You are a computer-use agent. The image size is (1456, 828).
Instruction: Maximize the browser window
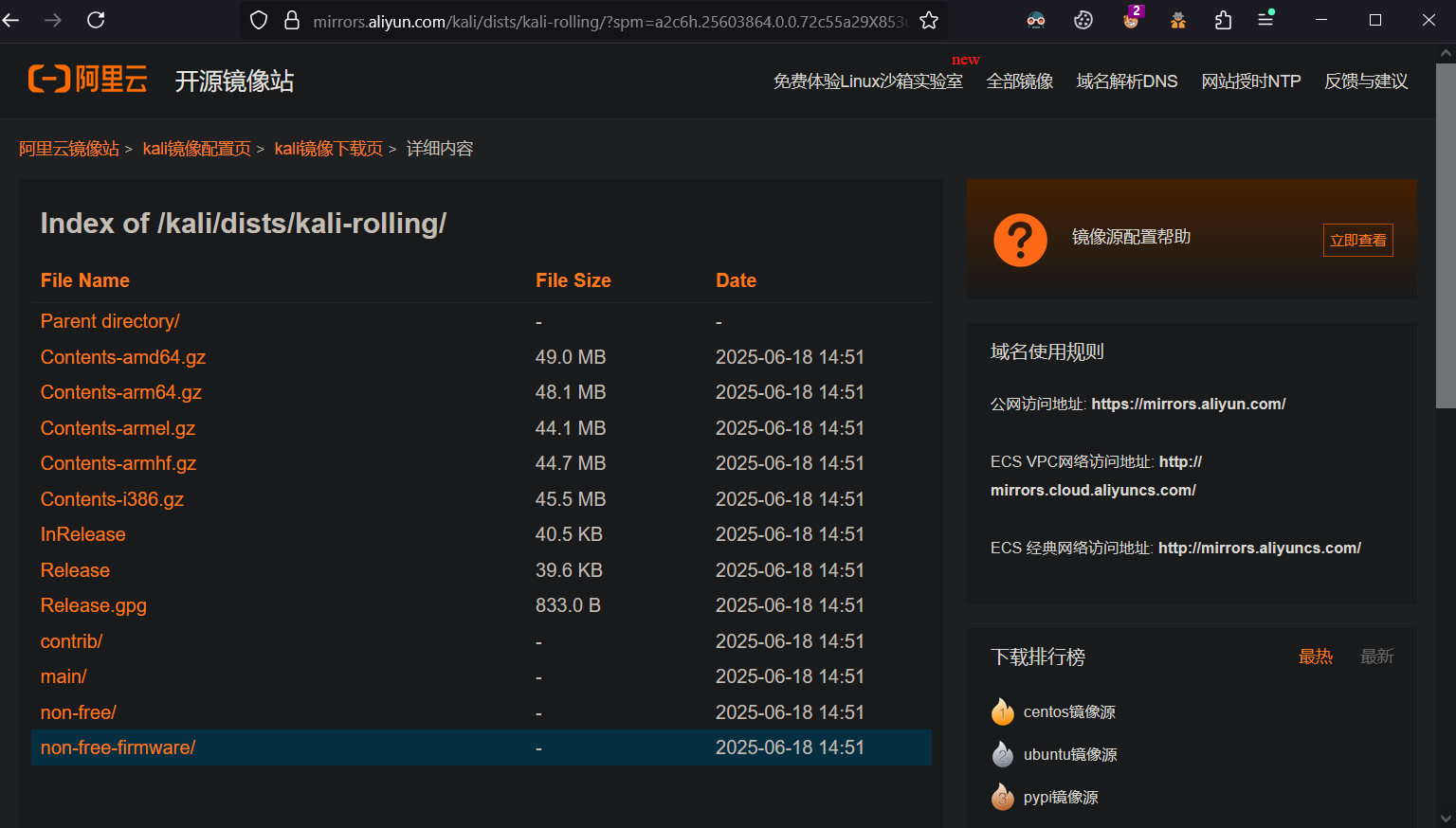click(x=1375, y=20)
